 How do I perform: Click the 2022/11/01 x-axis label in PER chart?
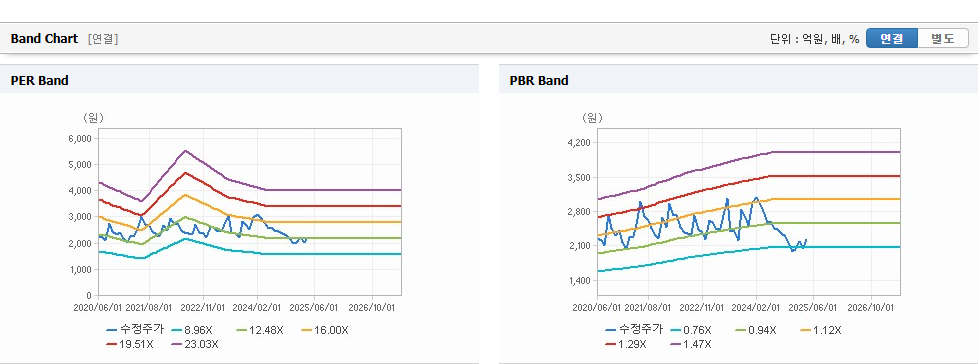click(x=203, y=308)
